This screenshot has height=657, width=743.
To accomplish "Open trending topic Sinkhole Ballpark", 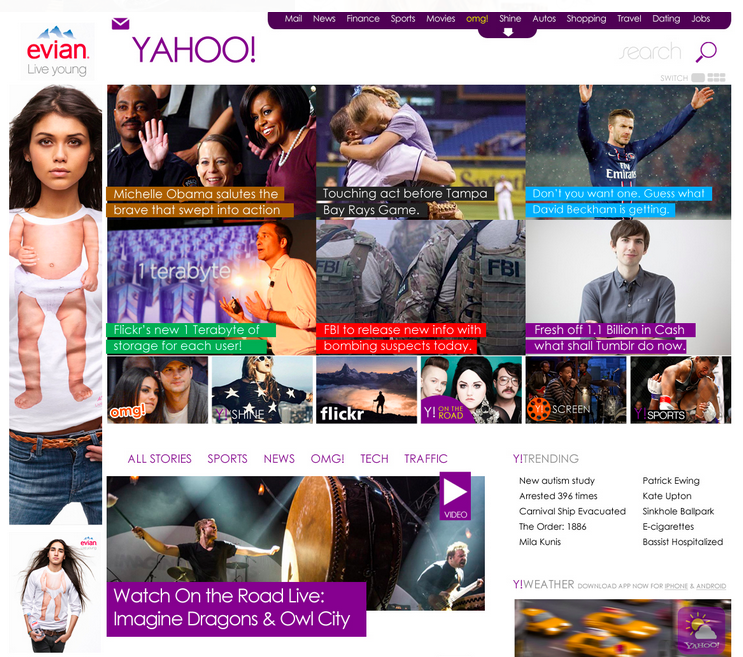I will coord(678,511).
